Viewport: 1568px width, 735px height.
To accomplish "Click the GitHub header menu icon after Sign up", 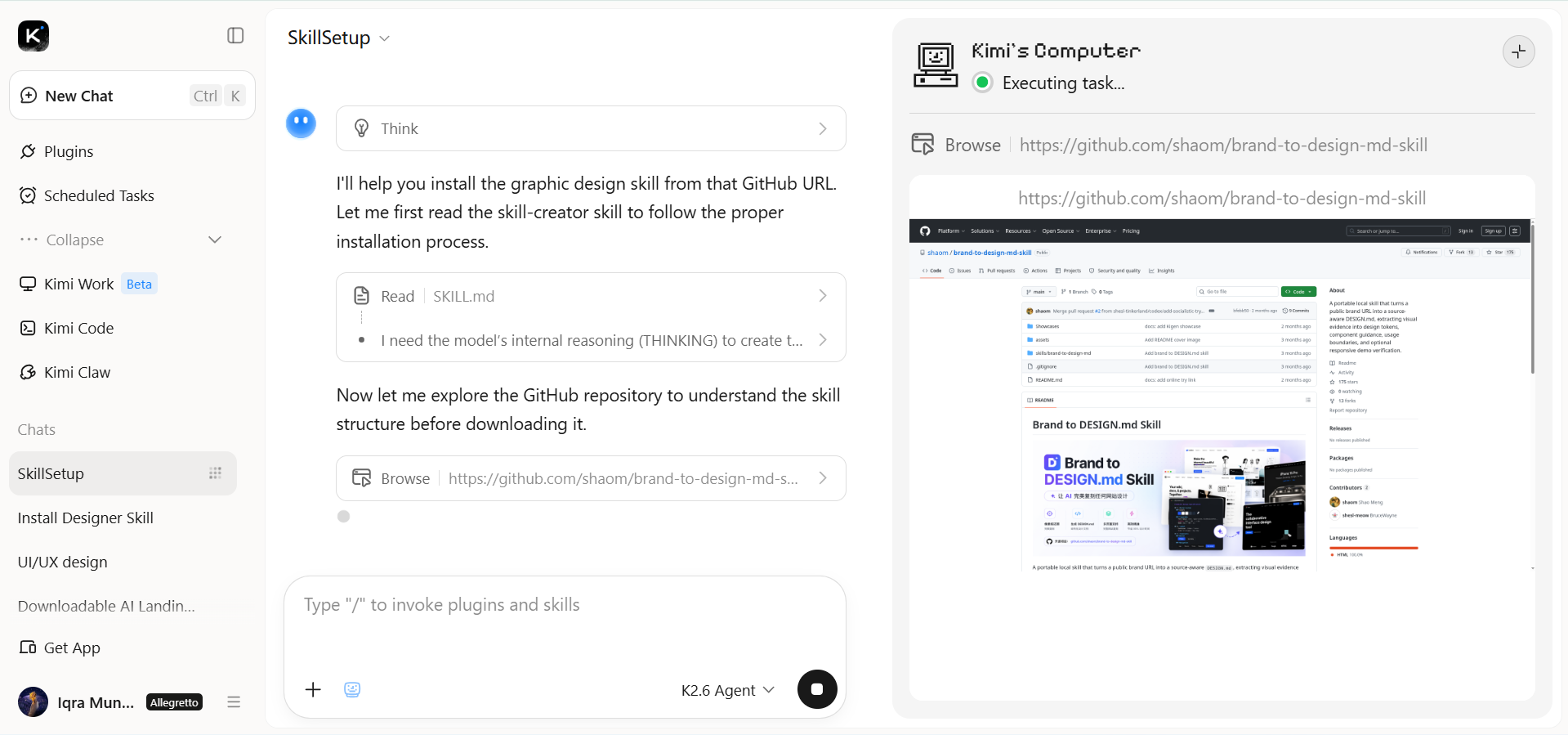I will tap(1515, 231).
